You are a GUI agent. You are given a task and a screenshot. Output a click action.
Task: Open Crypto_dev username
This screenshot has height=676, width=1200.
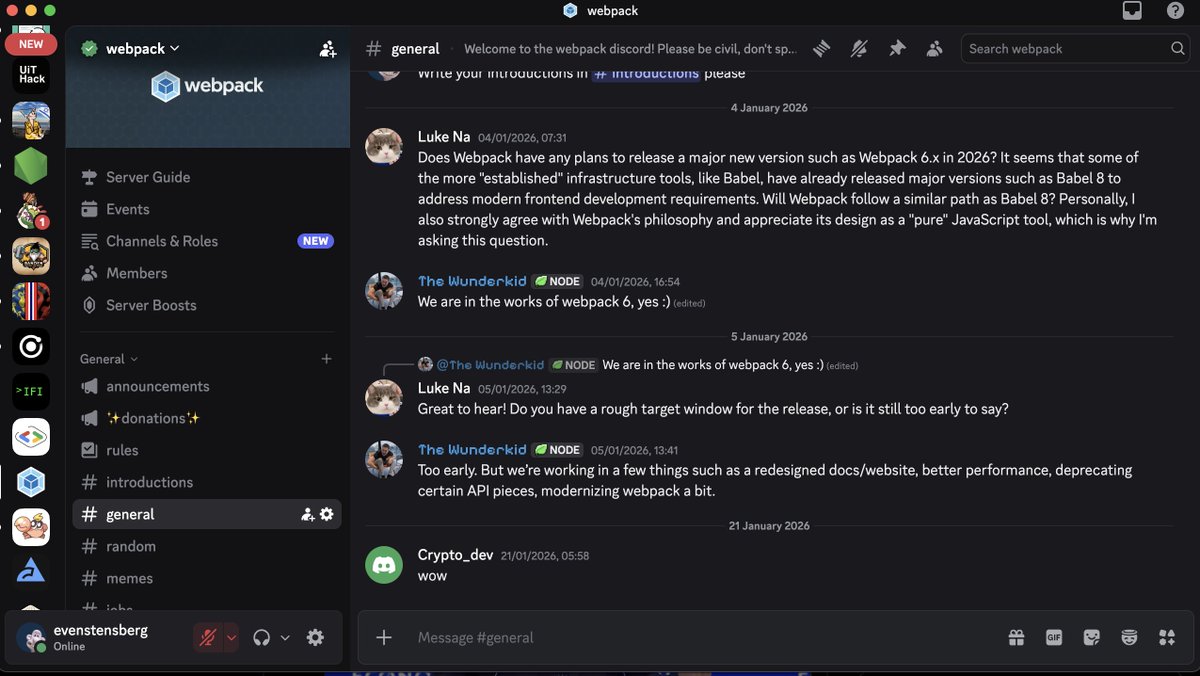[455, 555]
